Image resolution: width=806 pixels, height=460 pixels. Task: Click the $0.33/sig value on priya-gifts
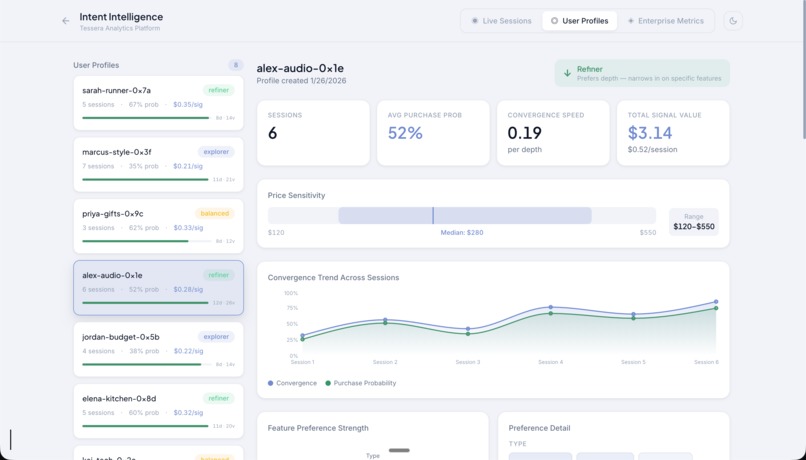(x=188, y=228)
